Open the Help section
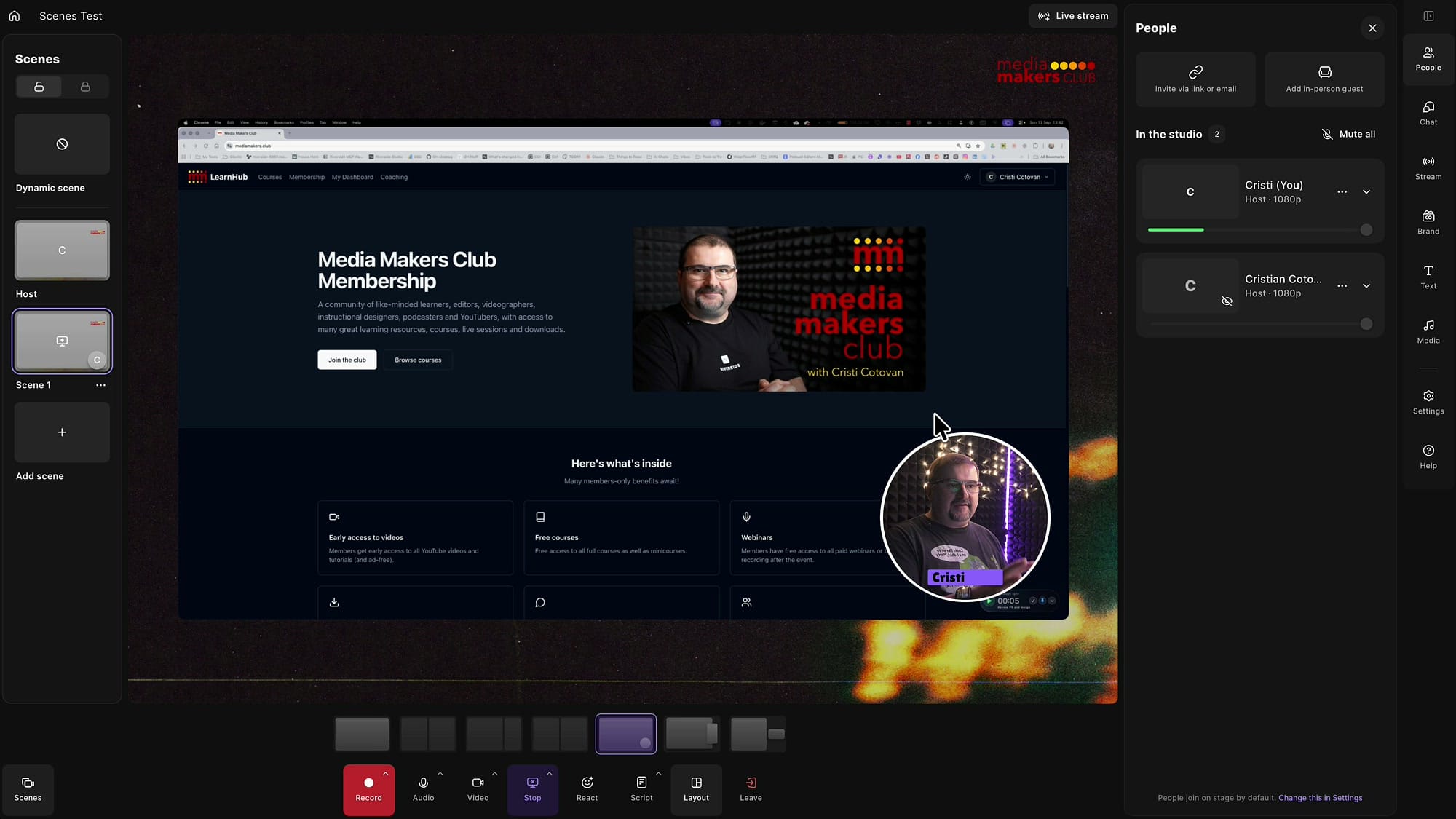Screen dimensions: 1456x819 (x=1428, y=457)
